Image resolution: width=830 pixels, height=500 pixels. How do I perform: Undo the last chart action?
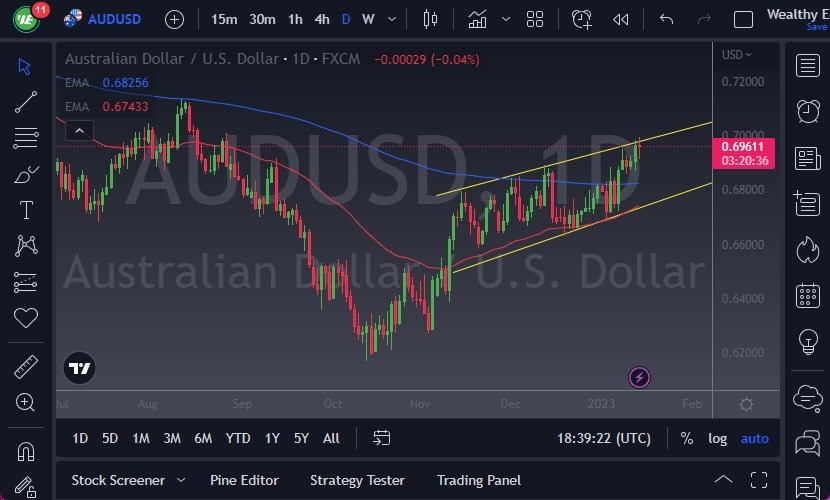point(666,20)
